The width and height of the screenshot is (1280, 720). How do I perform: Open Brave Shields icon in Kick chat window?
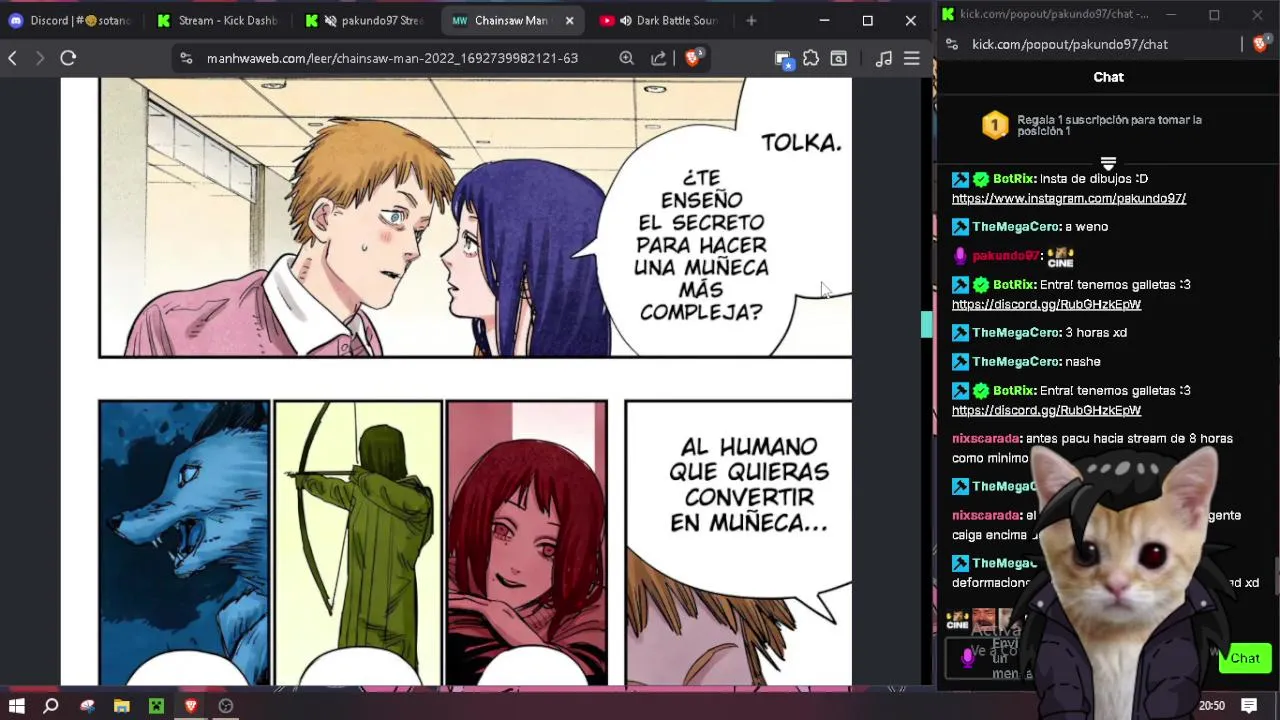1260,44
